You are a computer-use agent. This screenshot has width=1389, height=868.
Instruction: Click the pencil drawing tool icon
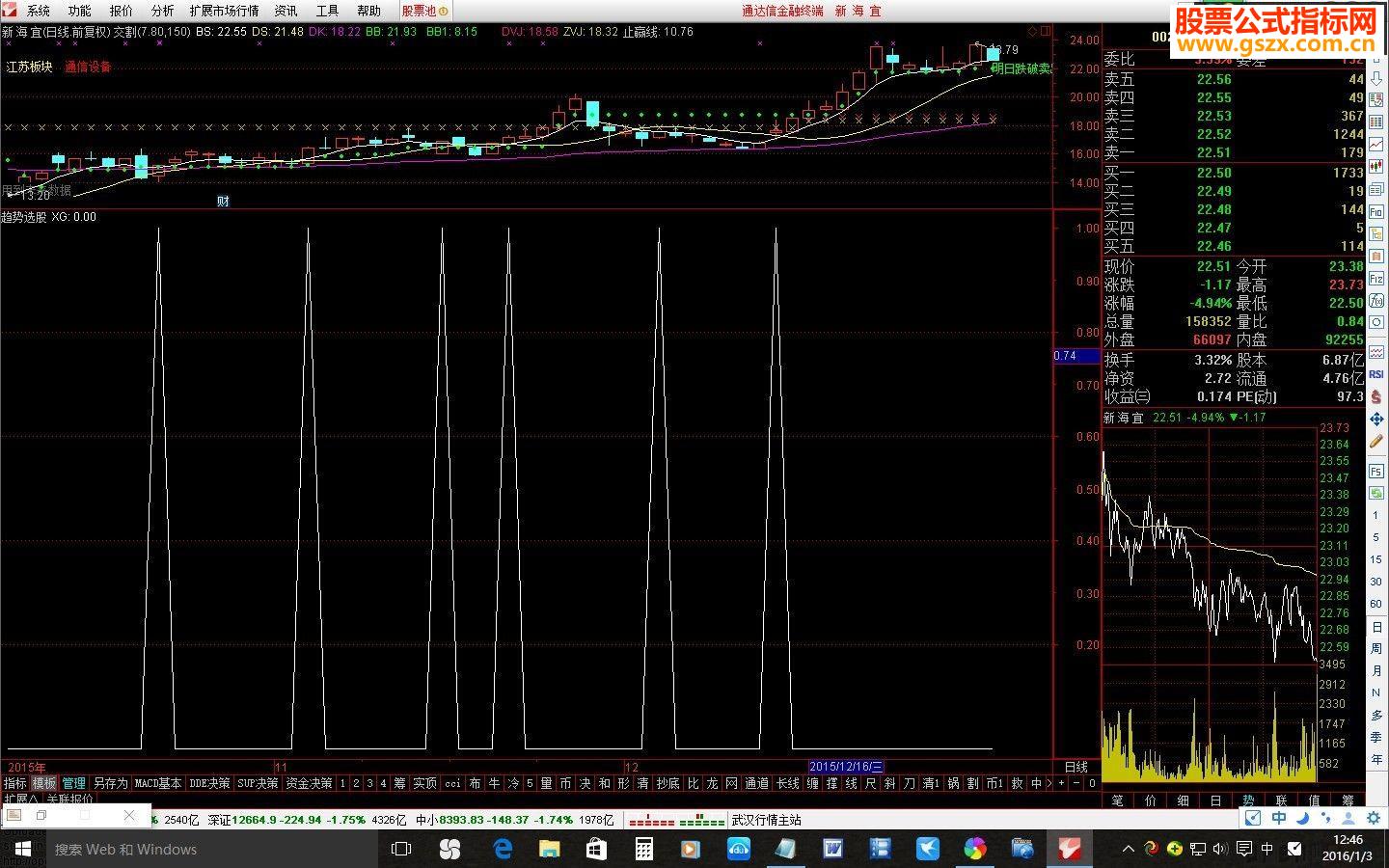(x=1376, y=442)
